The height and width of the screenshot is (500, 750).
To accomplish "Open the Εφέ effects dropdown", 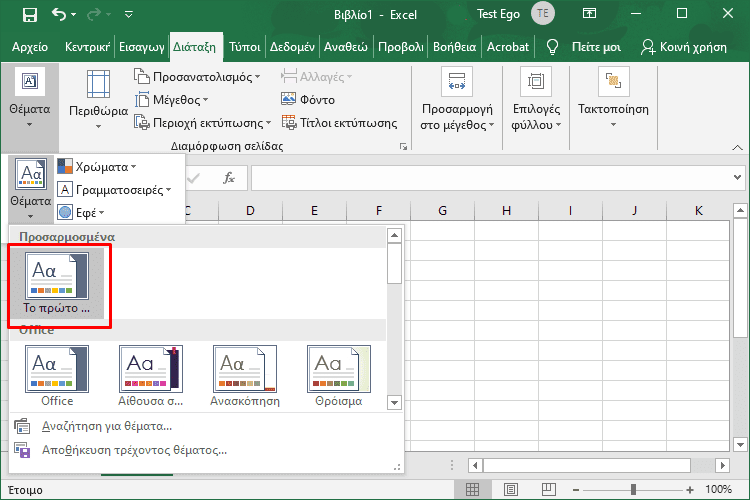I will (x=80, y=212).
